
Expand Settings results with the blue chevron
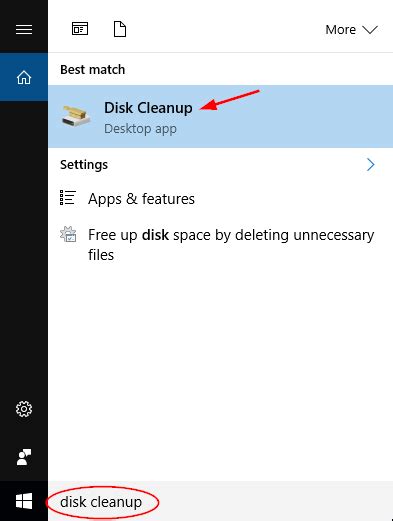pyautogui.click(x=371, y=165)
